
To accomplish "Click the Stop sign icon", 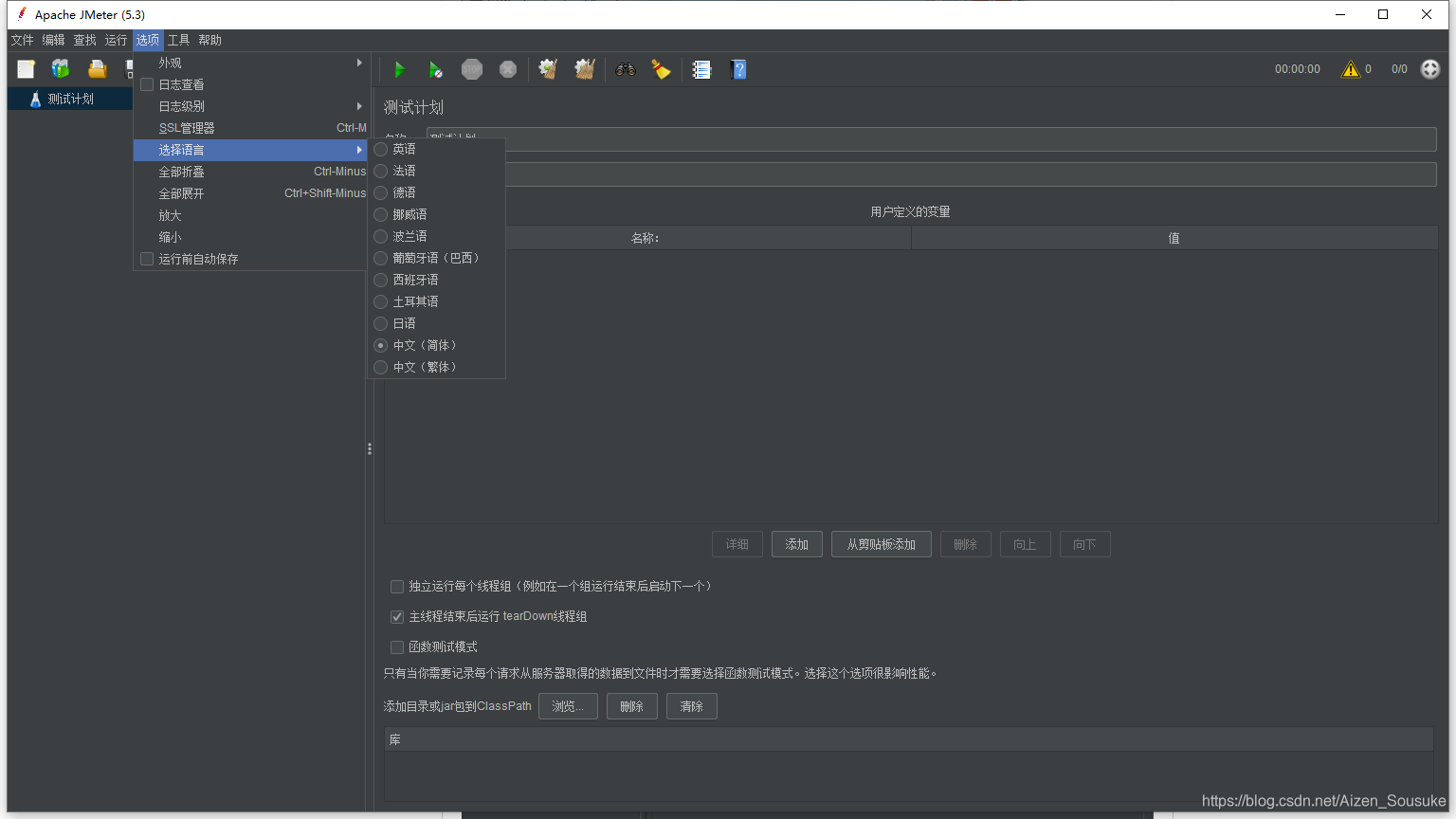I will coord(472,69).
